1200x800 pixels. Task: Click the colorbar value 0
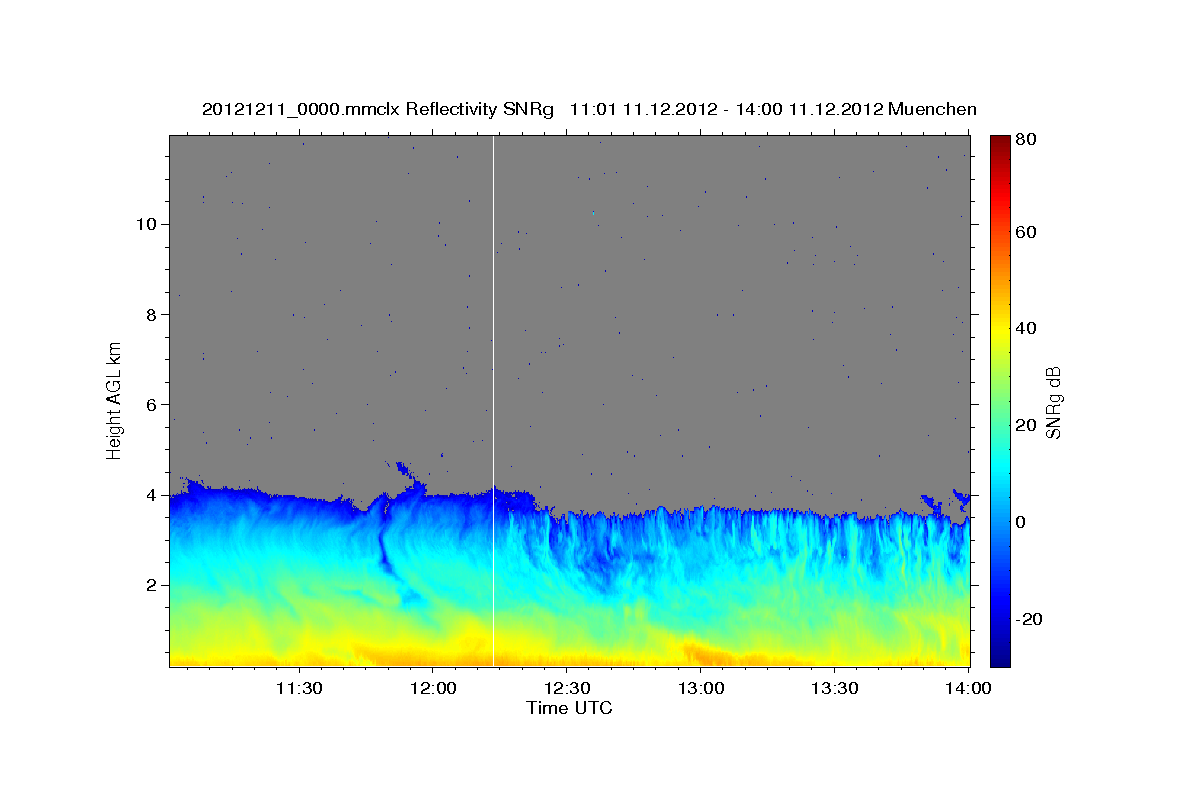[1022, 522]
